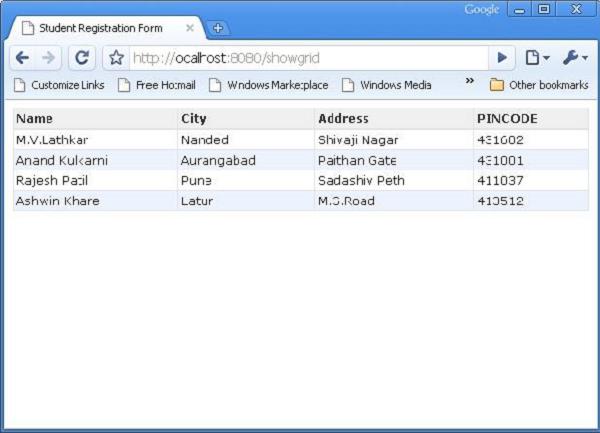Click the address bar URL field
This screenshot has width=600, height=433.
click(308, 58)
